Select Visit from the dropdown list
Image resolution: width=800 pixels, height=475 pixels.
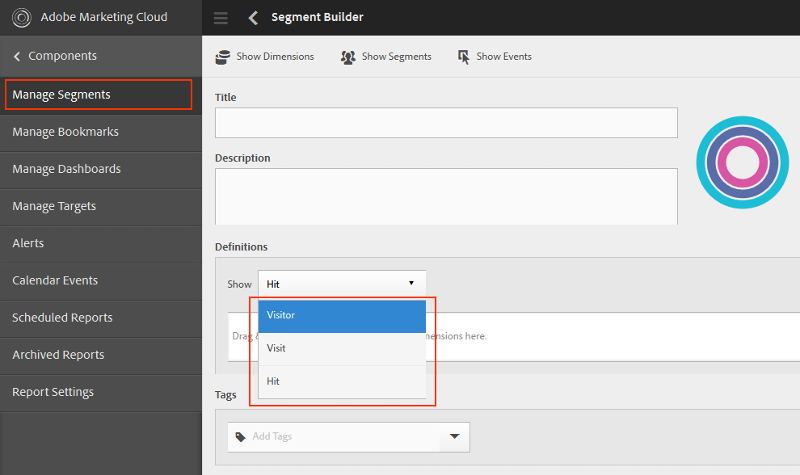[342, 348]
